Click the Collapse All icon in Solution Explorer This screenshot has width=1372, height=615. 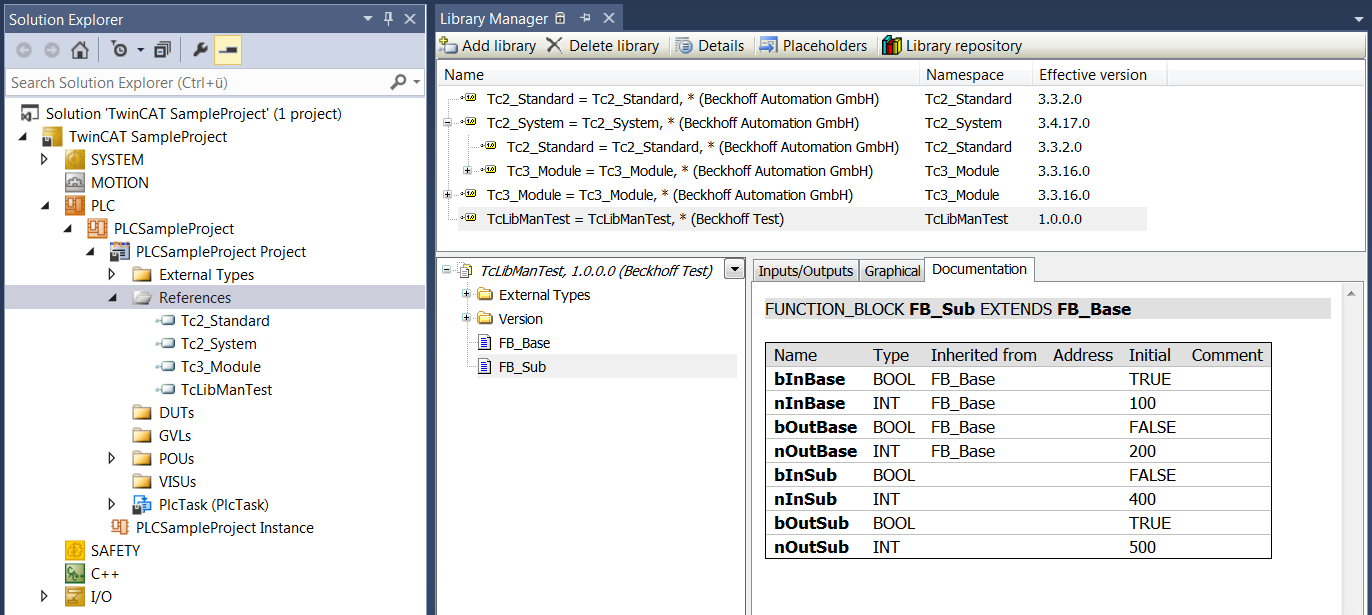[163, 50]
